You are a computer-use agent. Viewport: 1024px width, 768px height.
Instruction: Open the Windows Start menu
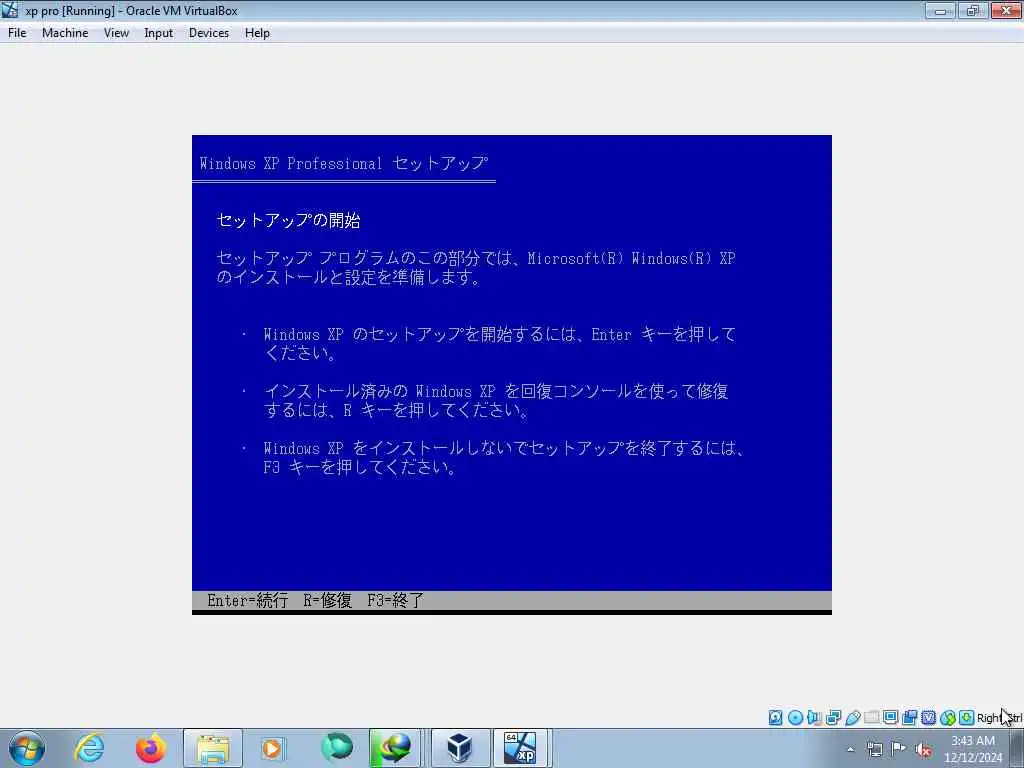pyautogui.click(x=27, y=748)
